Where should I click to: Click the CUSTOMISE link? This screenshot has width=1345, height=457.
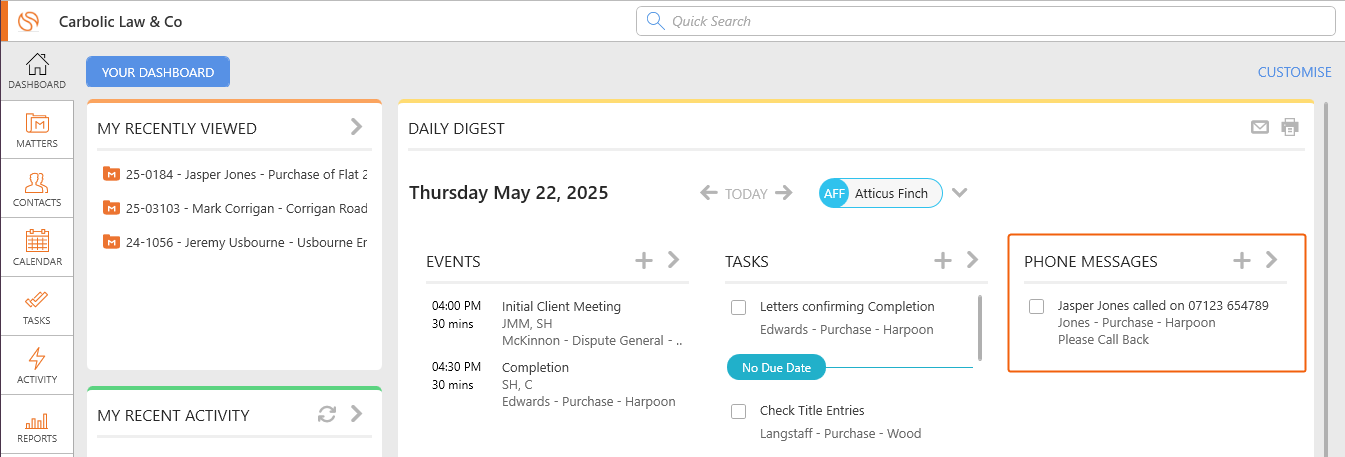[1294, 72]
